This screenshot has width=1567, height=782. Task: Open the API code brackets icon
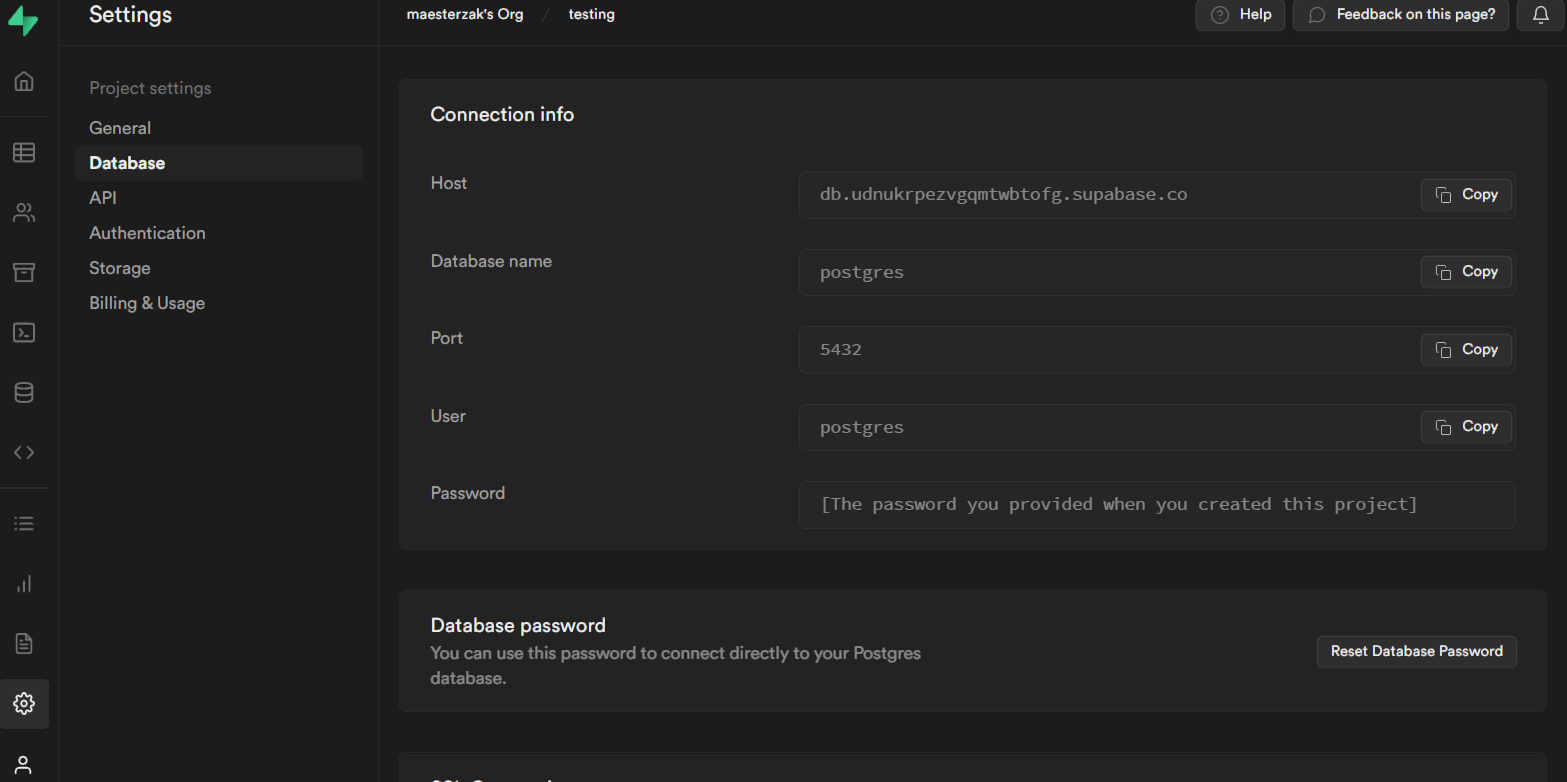coord(24,452)
